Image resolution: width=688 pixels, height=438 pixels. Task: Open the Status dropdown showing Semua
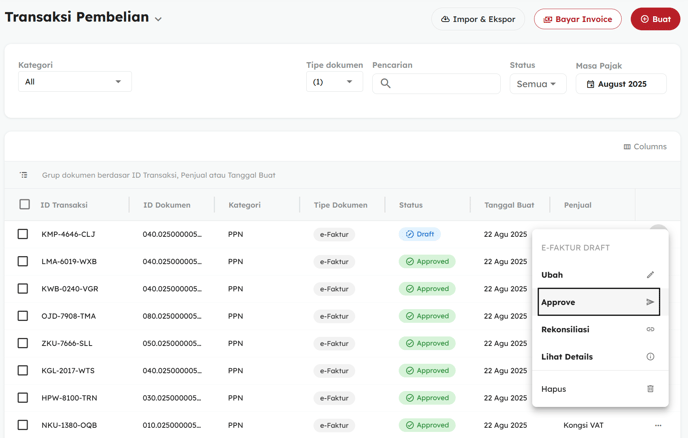538,84
